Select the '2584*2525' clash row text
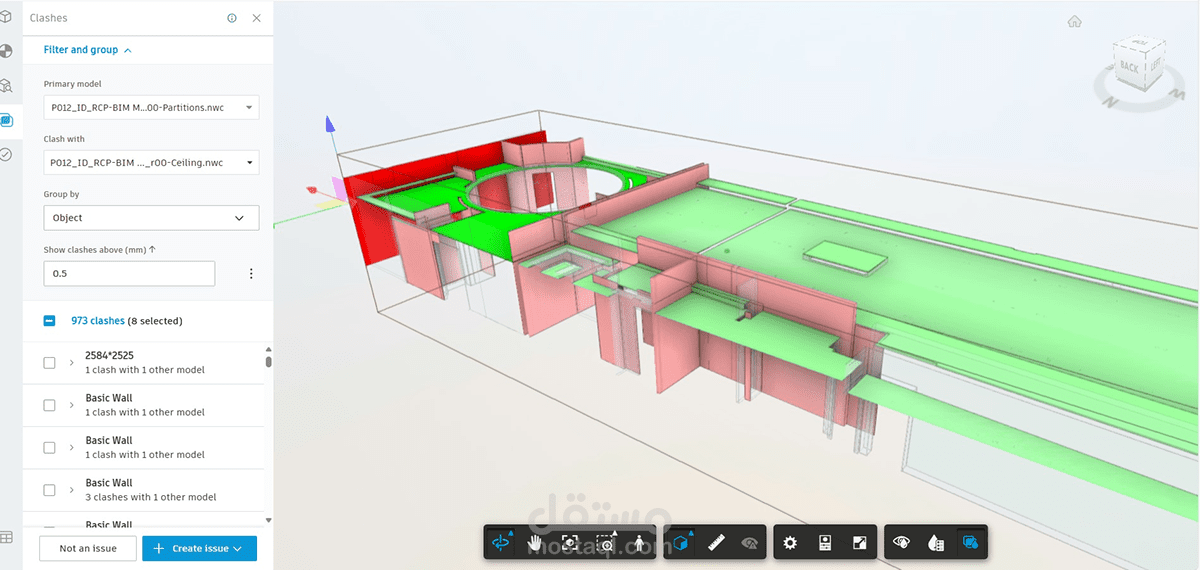The image size is (1200, 570). (110, 355)
